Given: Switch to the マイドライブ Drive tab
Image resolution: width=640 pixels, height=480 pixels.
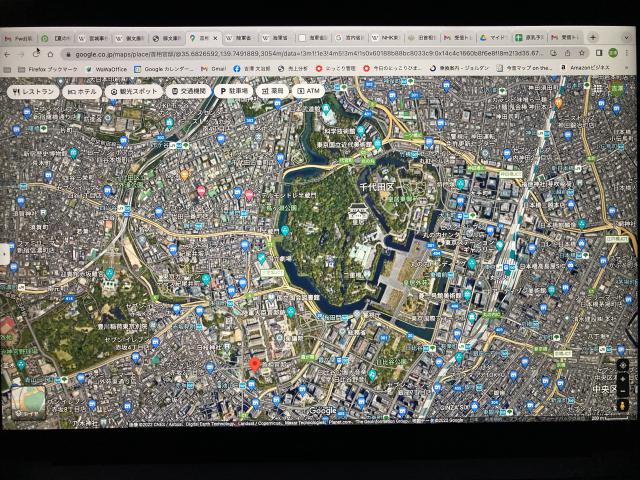Looking at the screenshot, I should 493,38.
